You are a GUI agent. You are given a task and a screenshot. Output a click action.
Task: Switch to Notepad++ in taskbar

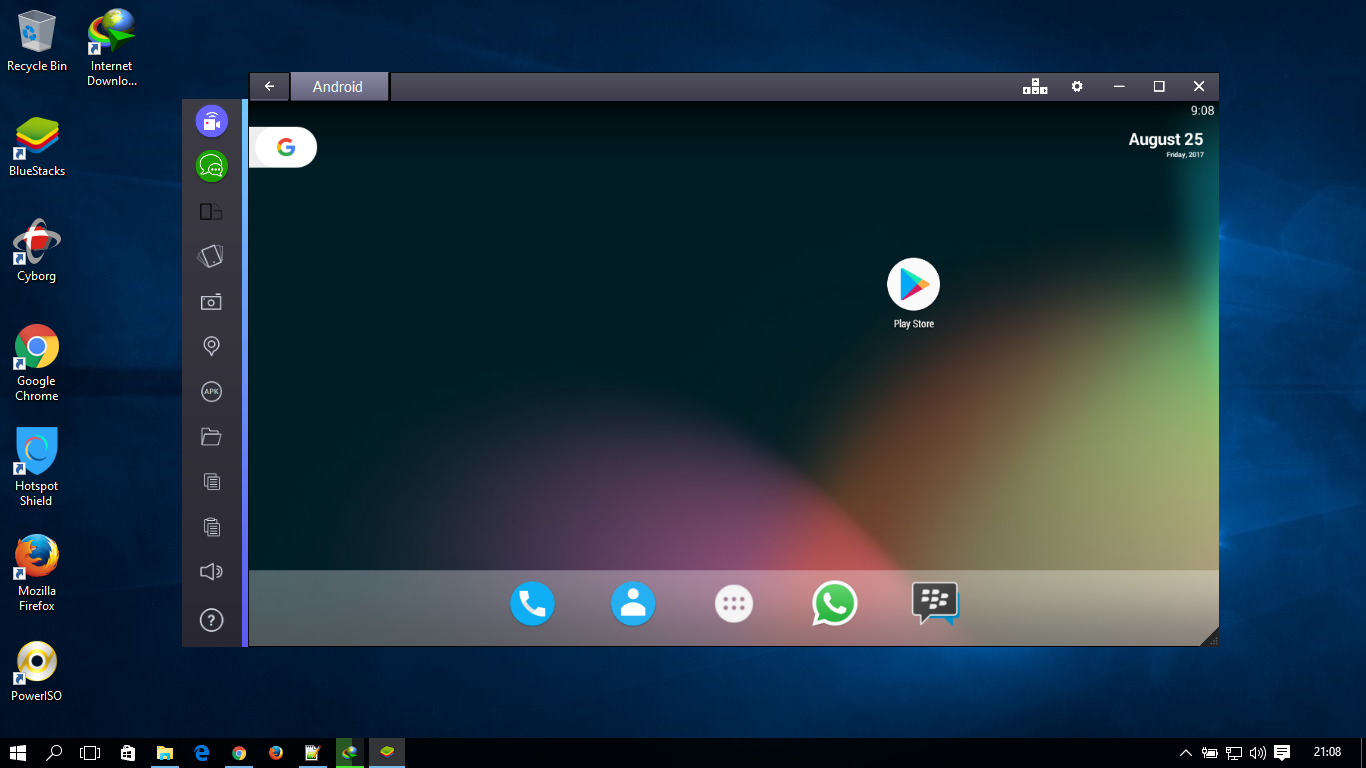pyautogui.click(x=313, y=753)
